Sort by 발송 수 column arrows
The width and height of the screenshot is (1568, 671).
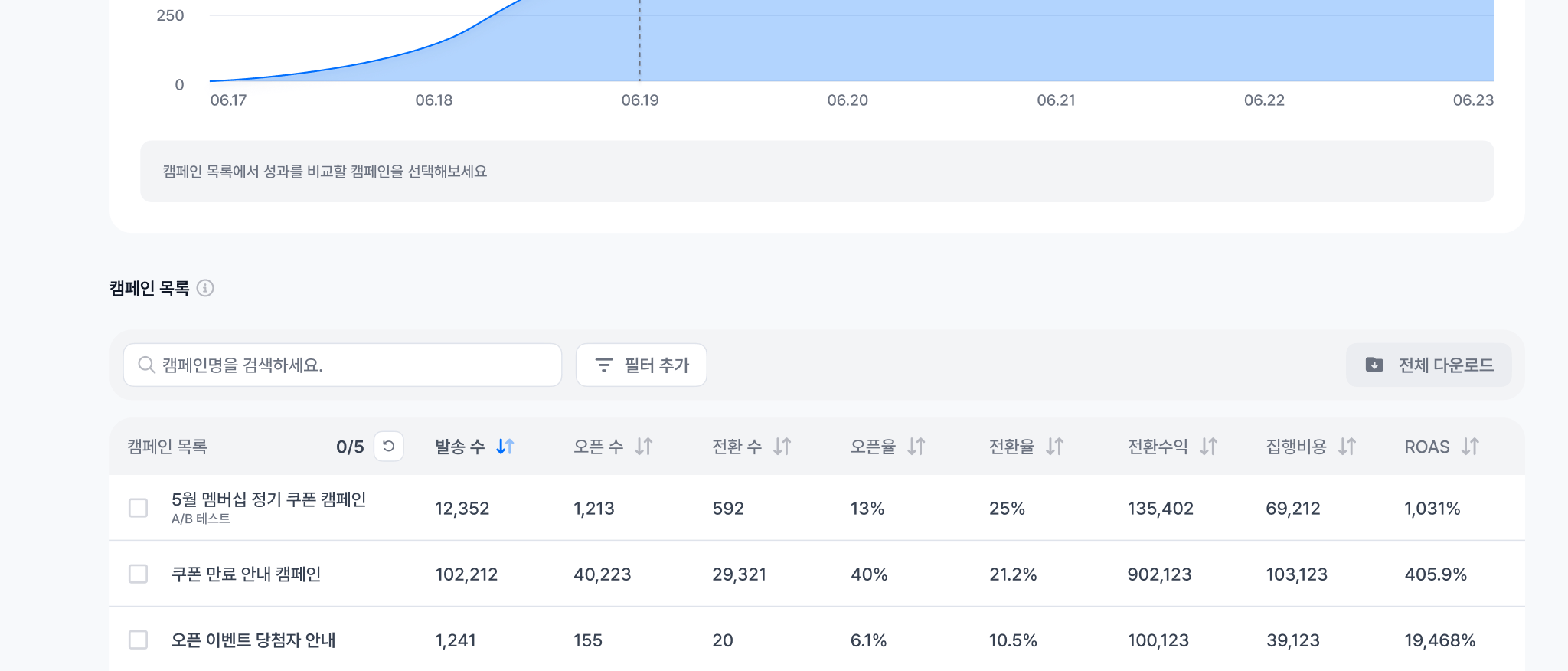coord(505,446)
